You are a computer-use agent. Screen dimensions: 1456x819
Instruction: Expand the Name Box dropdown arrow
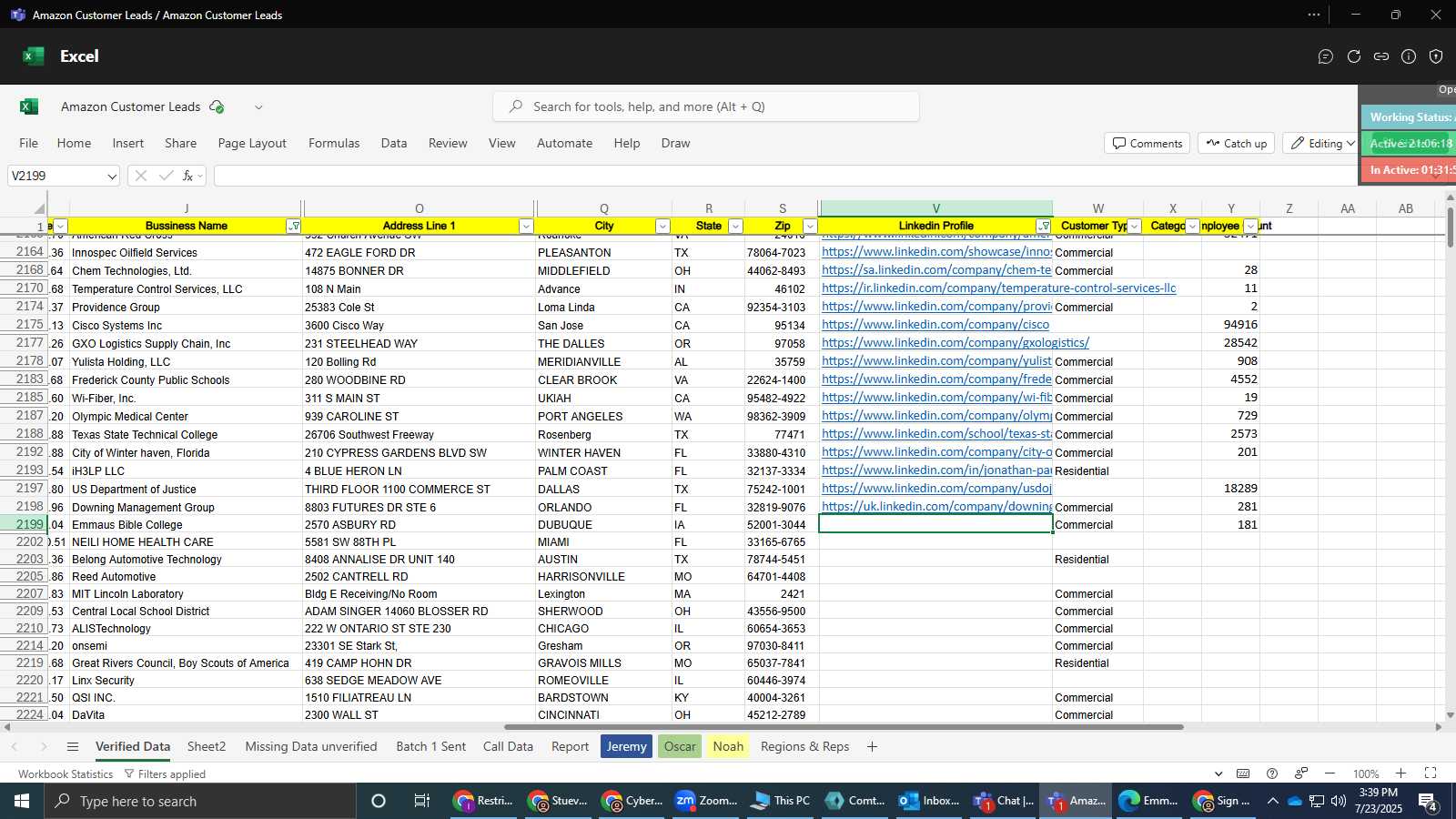[x=112, y=176]
